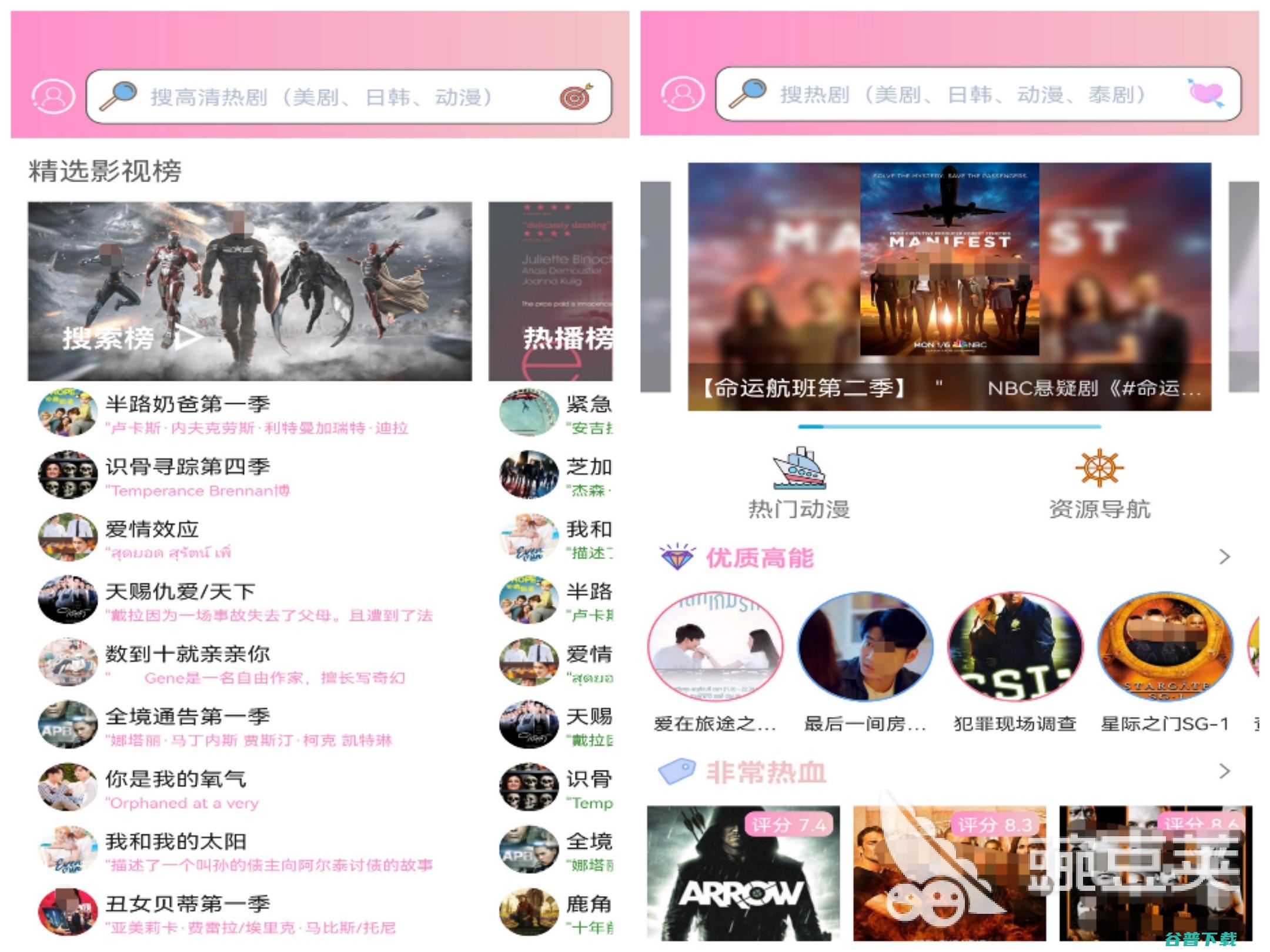Viewport: 1270px width, 952px height.
Task: Open 非常热血 section title
Action: (766, 772)
